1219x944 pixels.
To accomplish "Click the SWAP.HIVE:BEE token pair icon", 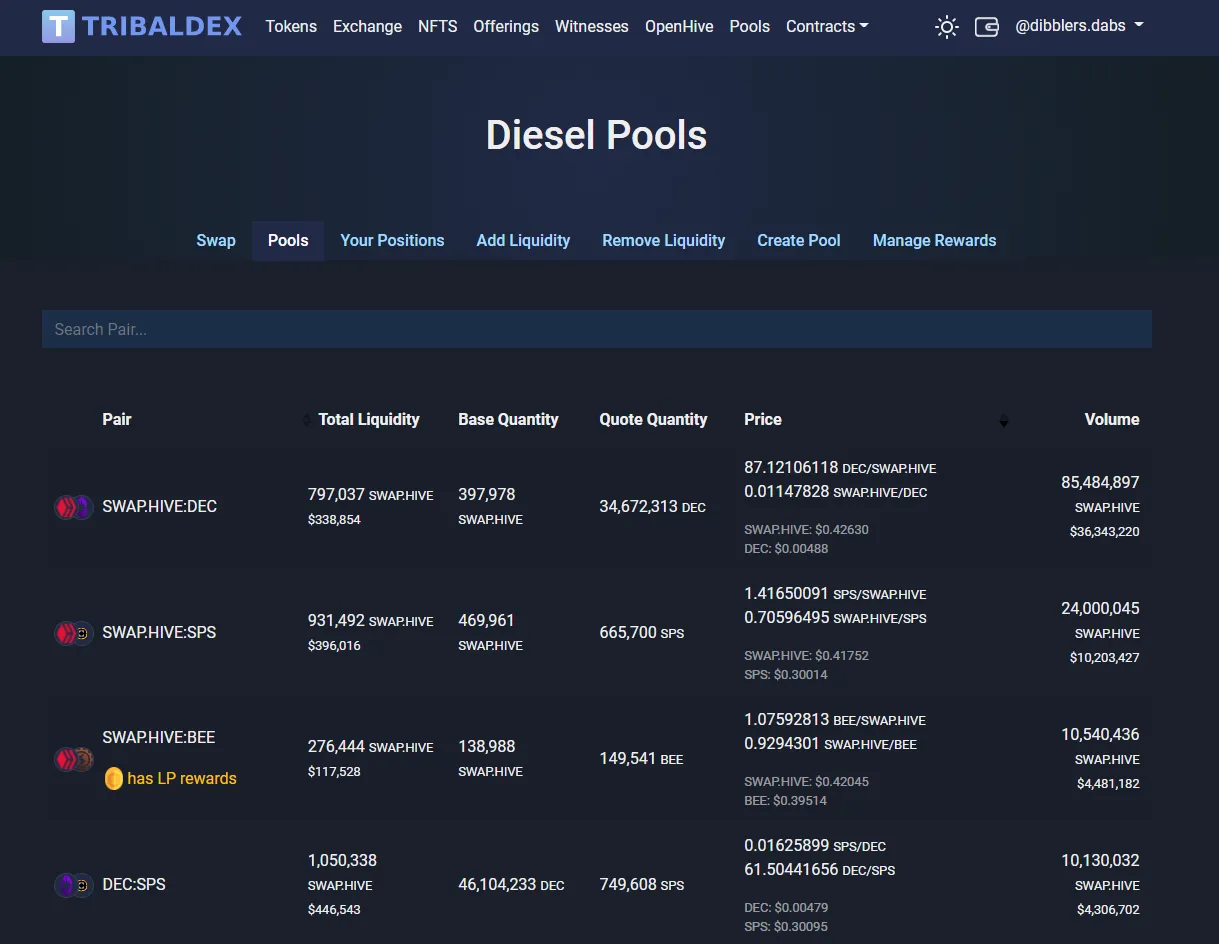I will click(x=73, y=759).
